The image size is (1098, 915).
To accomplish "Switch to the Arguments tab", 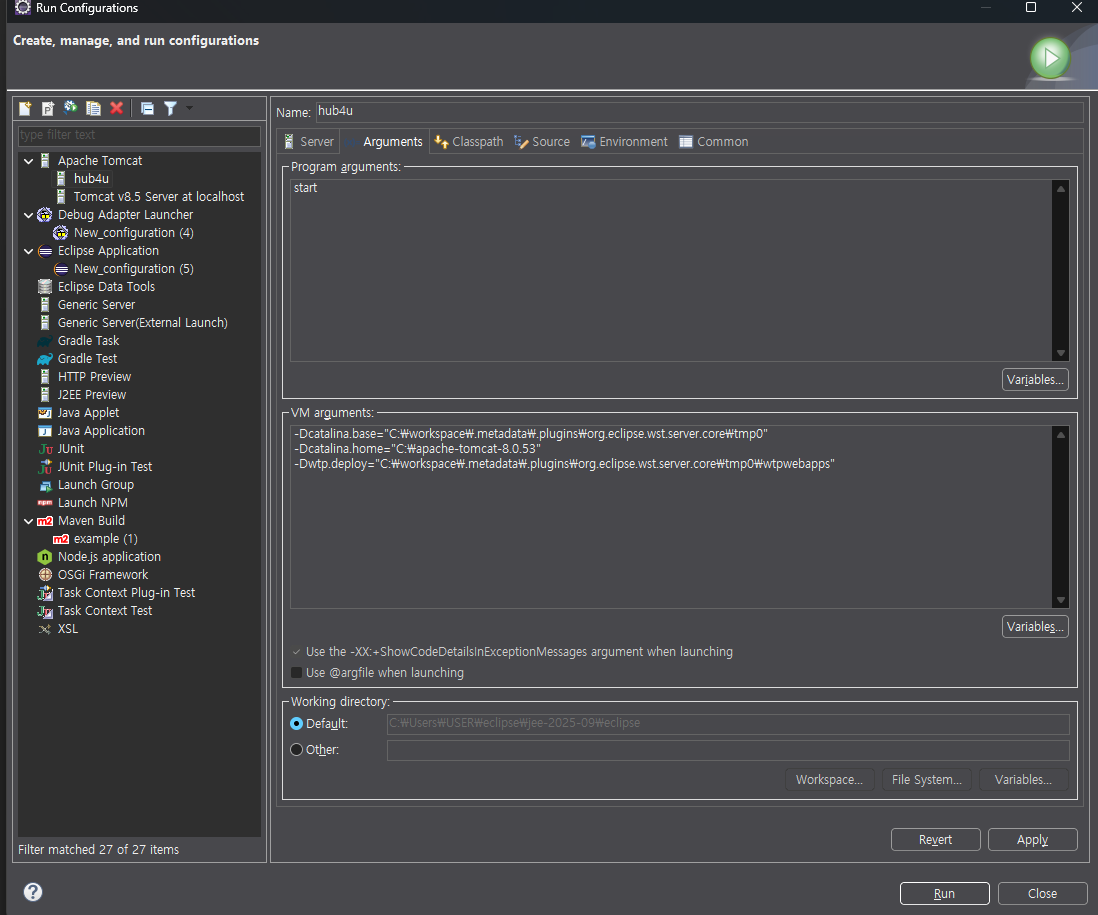I will (x=384, y=141).
